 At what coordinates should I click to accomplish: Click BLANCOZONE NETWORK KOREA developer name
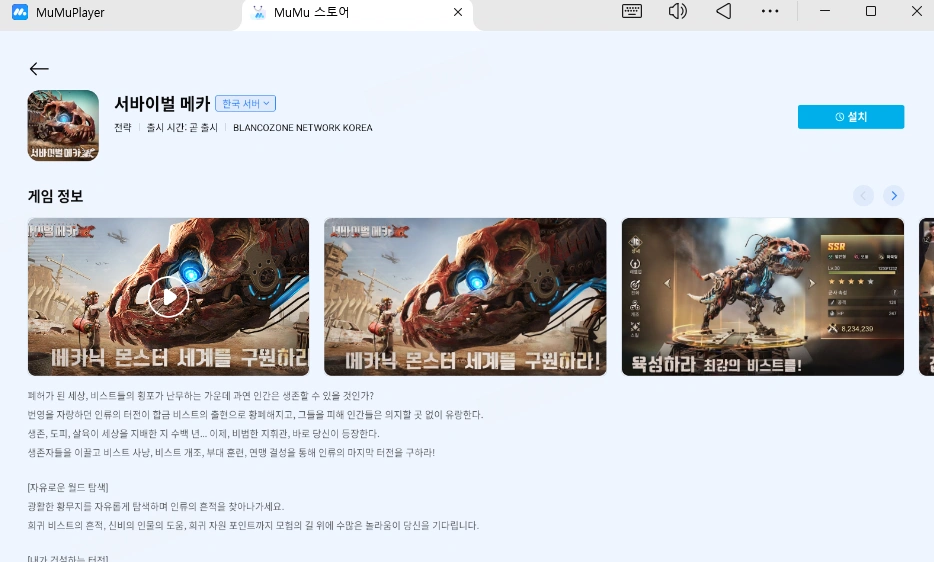[x=303, y=128]
